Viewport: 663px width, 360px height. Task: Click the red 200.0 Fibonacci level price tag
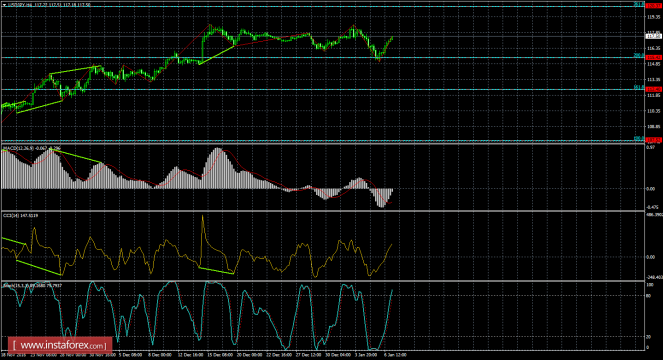tap(654, 58)
